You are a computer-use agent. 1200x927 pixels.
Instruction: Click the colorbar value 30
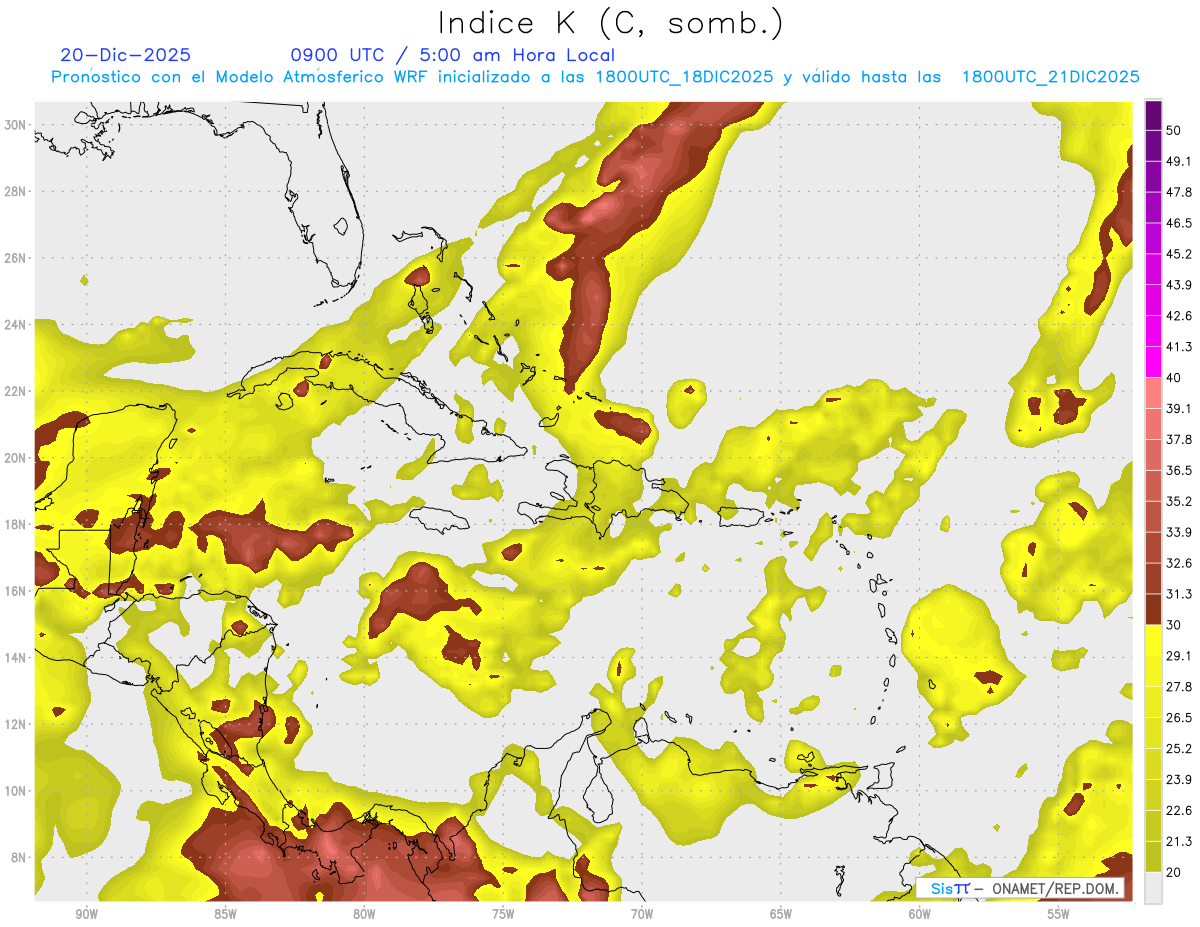(1174, 625)
